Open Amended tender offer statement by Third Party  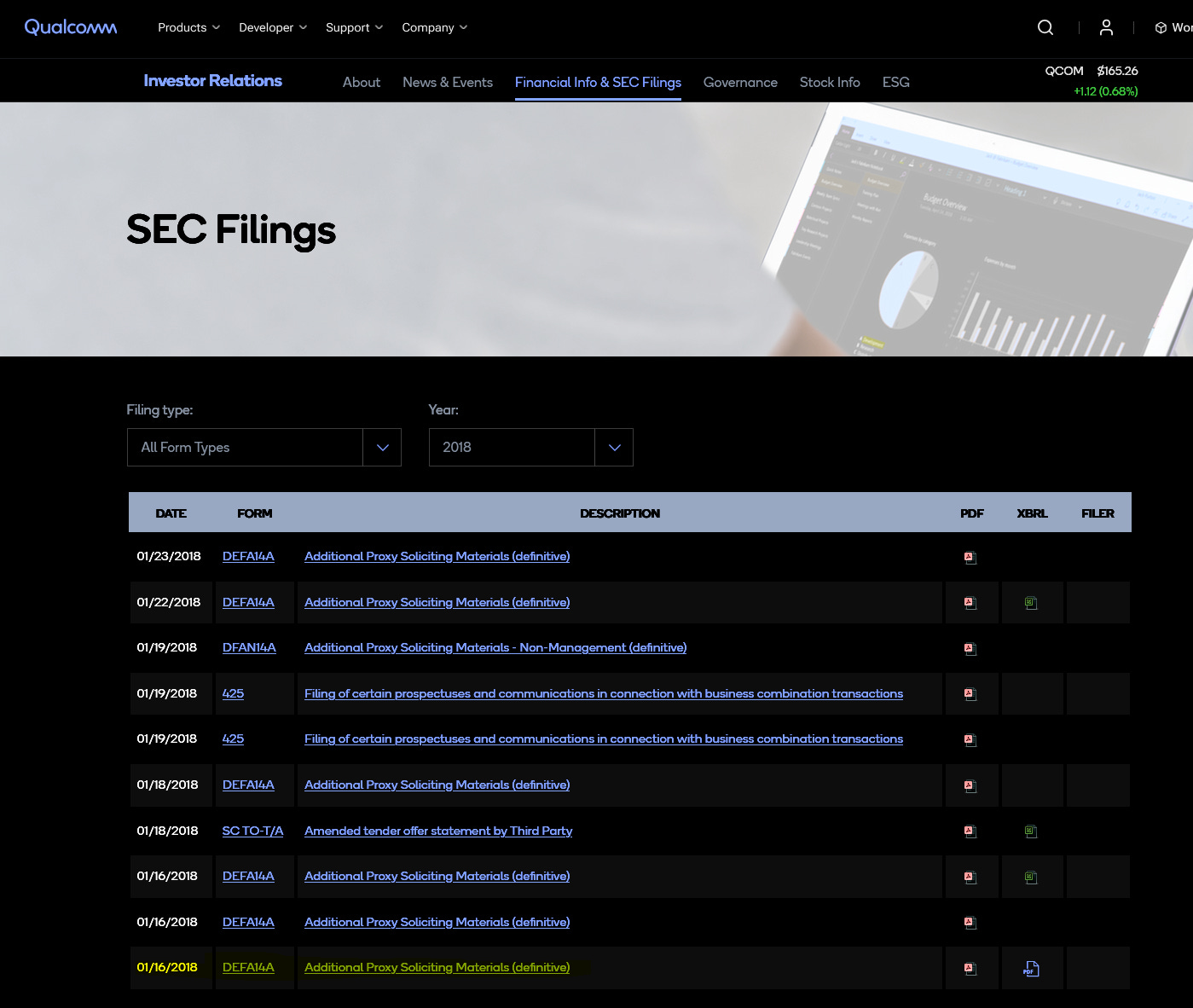click(438, 831)
